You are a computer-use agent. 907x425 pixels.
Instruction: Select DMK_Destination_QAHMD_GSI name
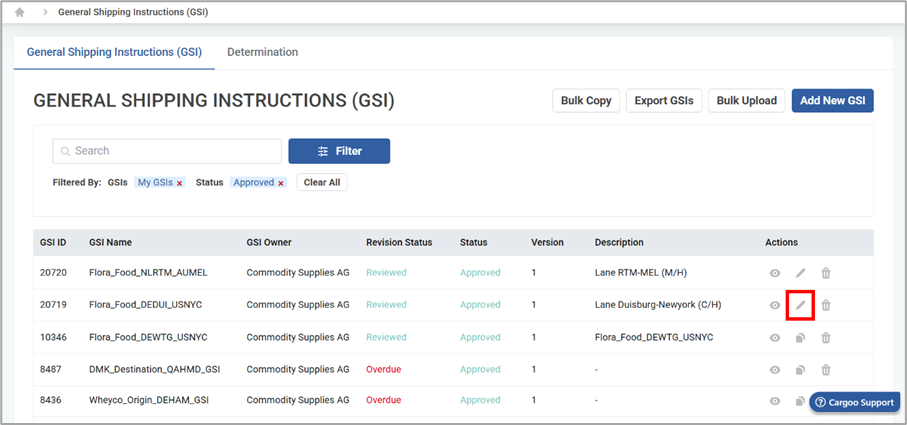click(154, 369)
